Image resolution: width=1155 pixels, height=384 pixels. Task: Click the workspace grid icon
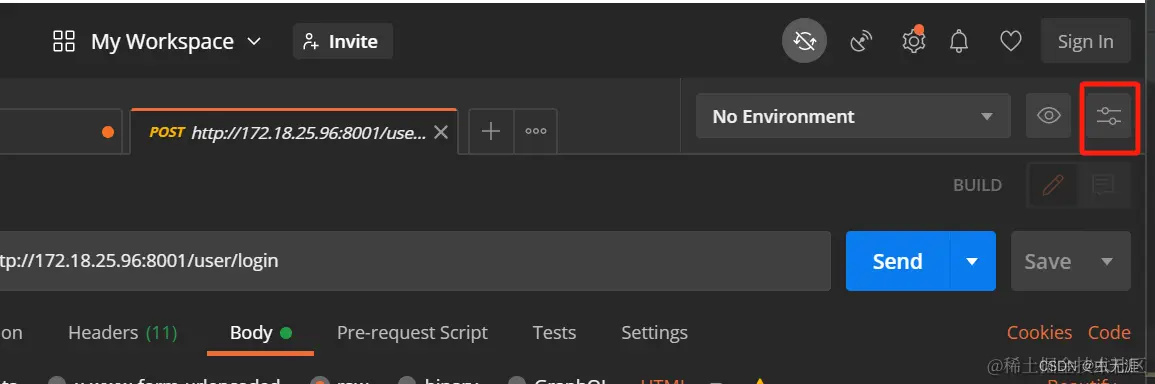pos(64,41)
